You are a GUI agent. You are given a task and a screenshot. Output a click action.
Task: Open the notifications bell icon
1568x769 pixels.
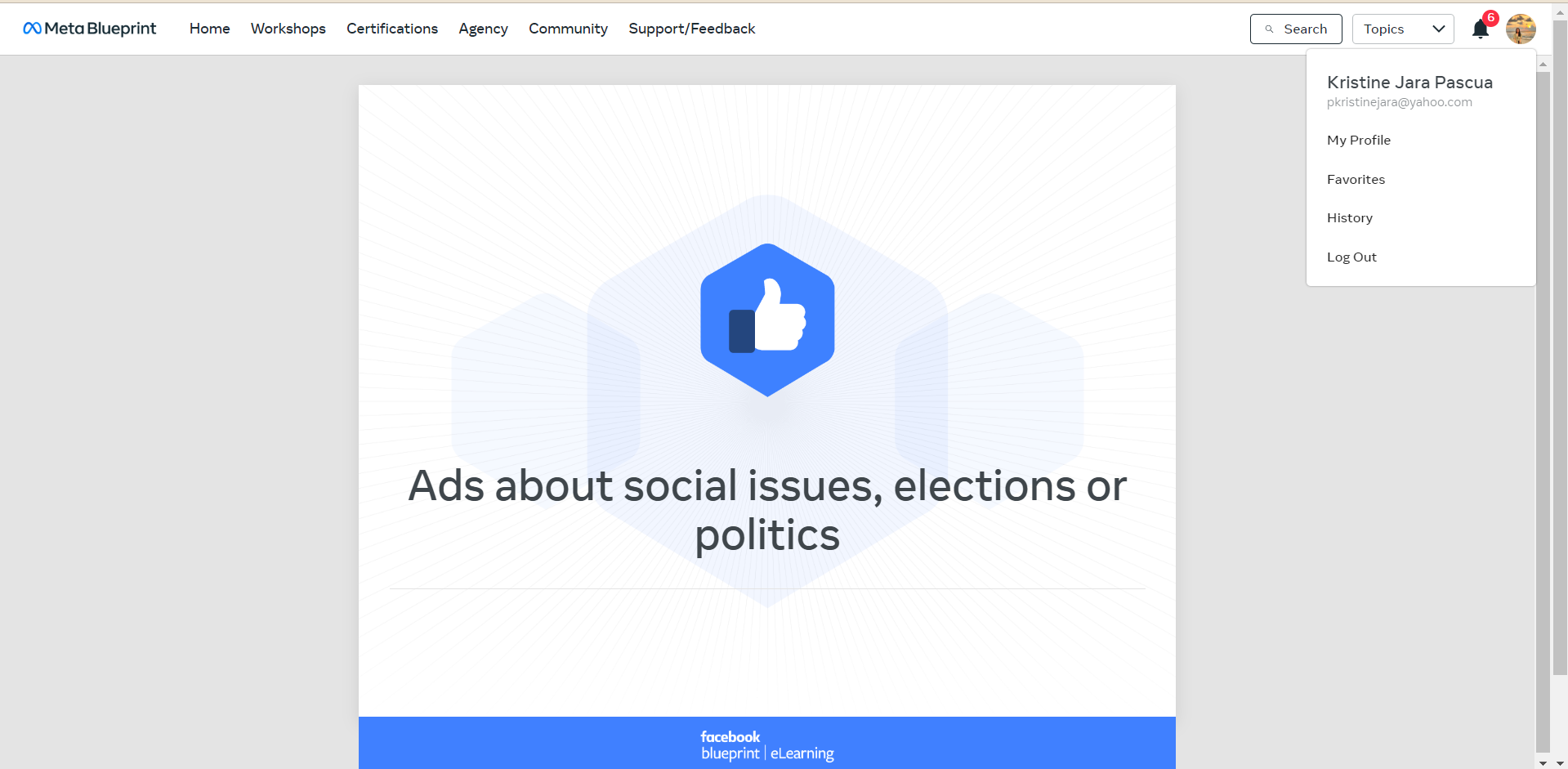(x=1480, y=29)
